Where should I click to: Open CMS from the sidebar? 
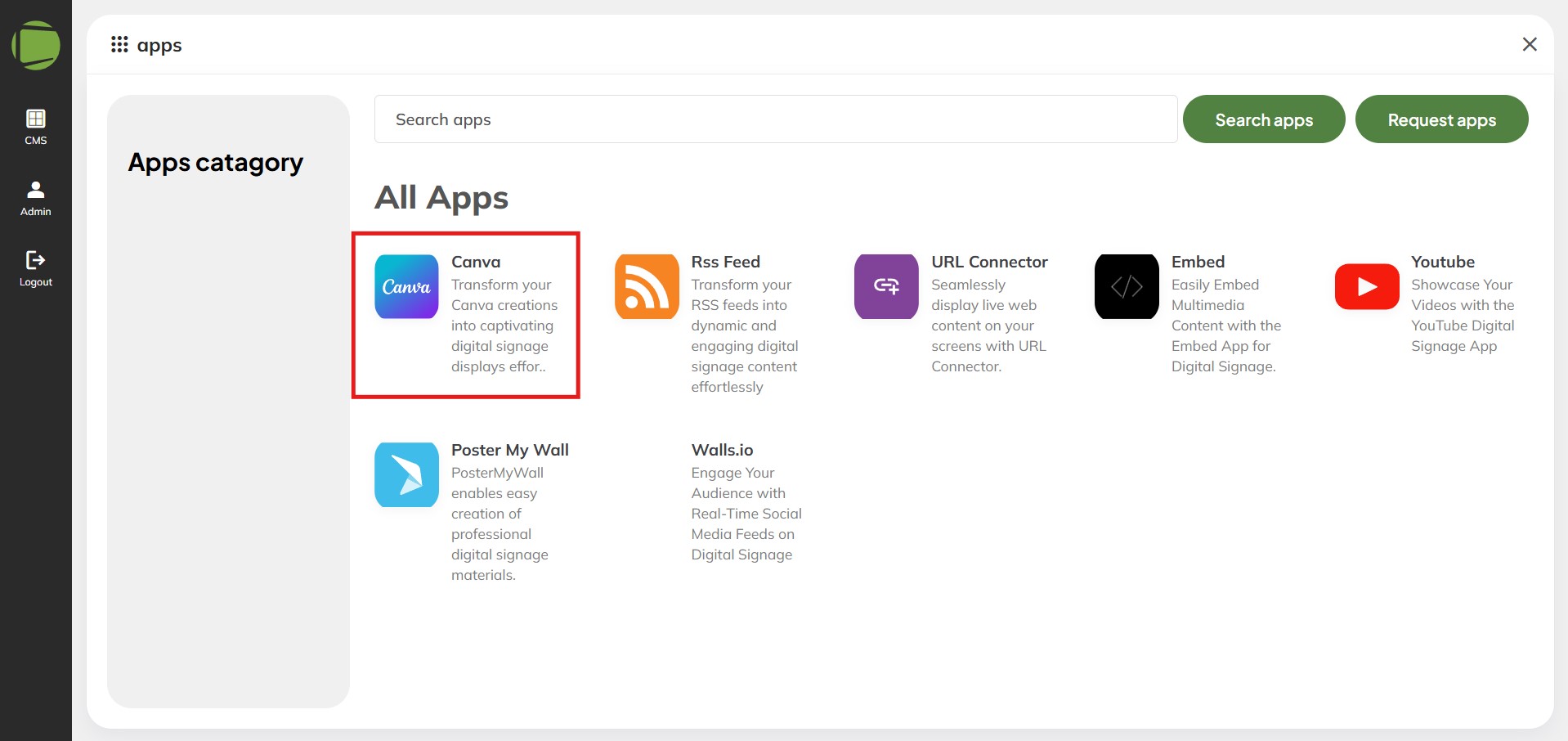coord(36,127)
